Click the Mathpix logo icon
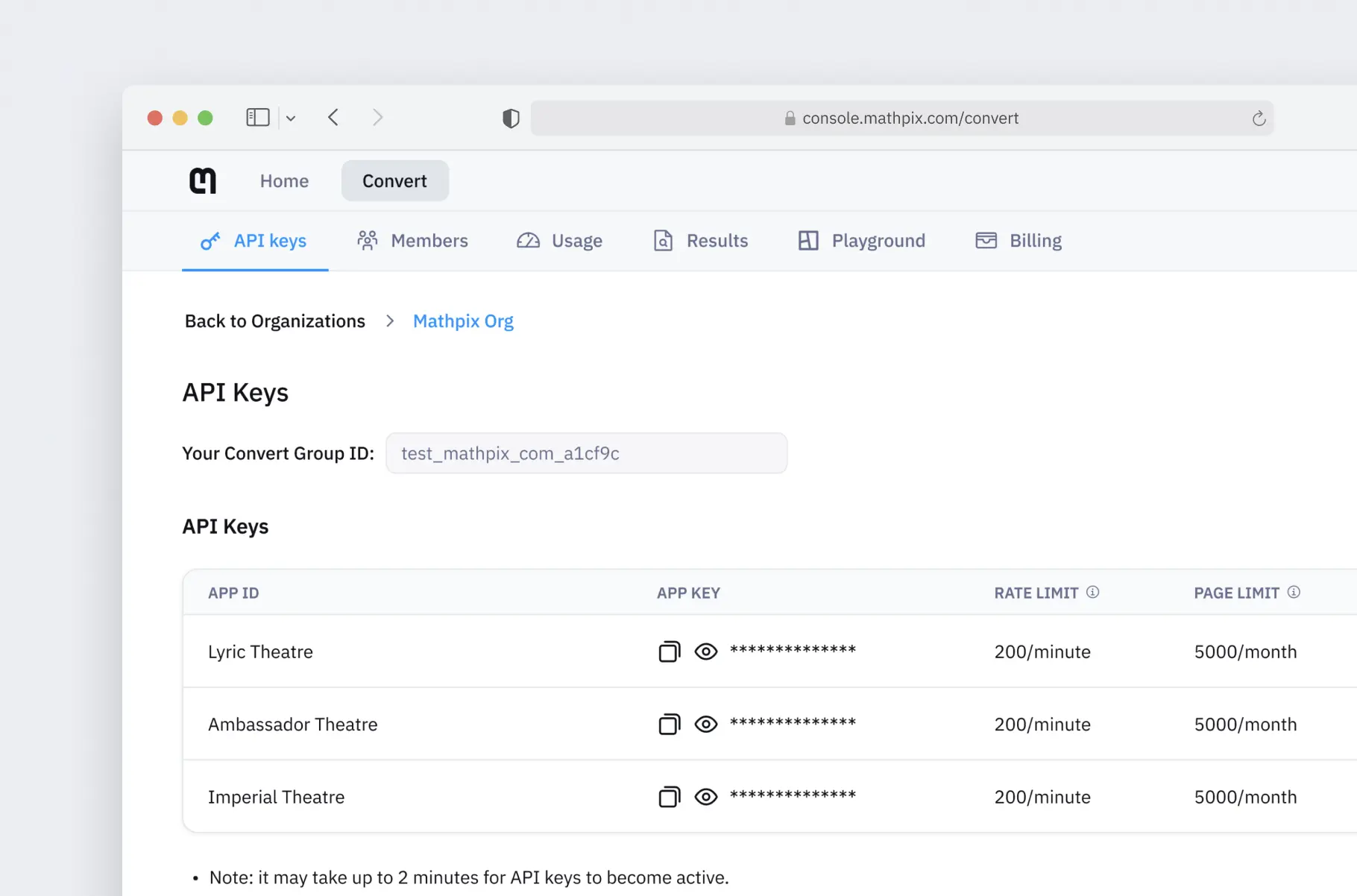Viewport: 1357px width, 896px height. (203, 180)
